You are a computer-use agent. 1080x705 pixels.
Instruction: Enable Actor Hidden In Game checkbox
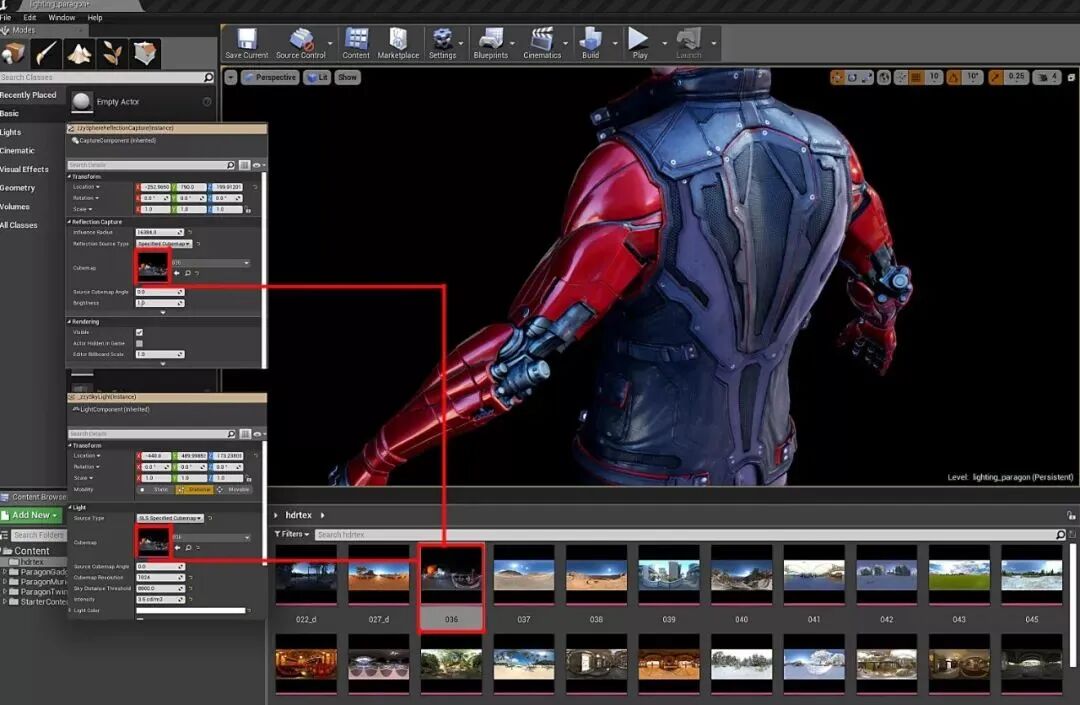pyautogui.click(x=139, y=343)
